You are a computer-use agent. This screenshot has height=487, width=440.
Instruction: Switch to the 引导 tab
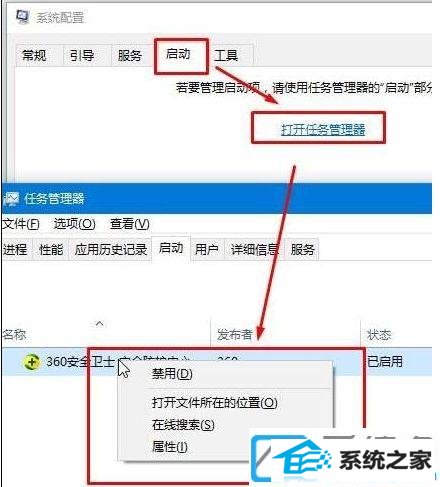click(82, 55)
